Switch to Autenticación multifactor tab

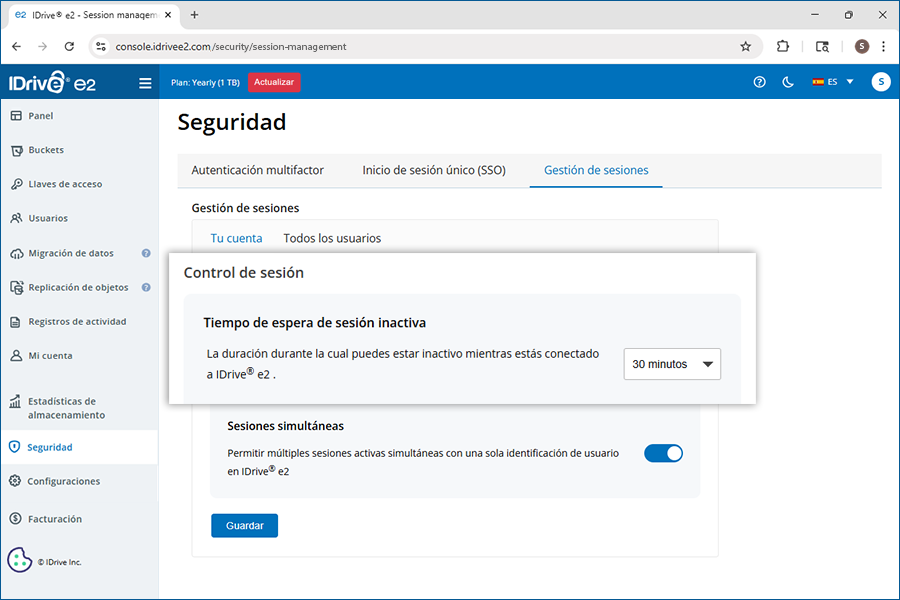click(257, 171)
